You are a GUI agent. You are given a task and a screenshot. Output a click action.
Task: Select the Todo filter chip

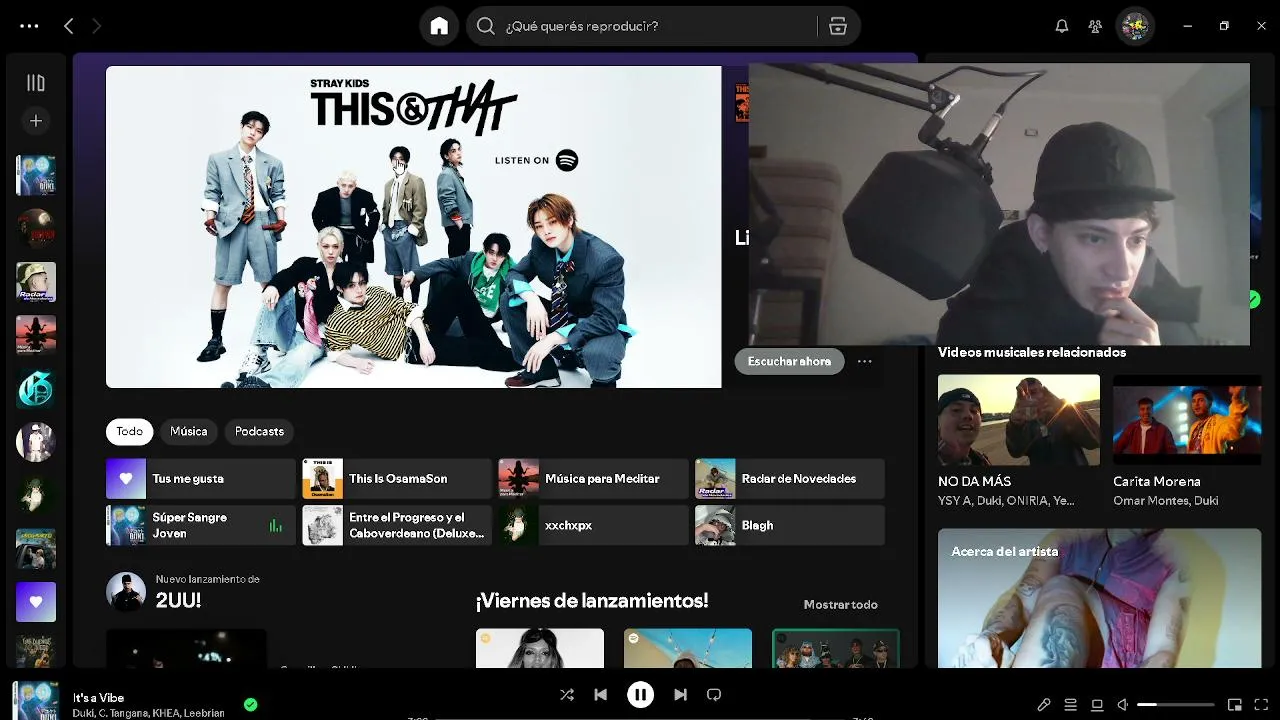[129, 431]
